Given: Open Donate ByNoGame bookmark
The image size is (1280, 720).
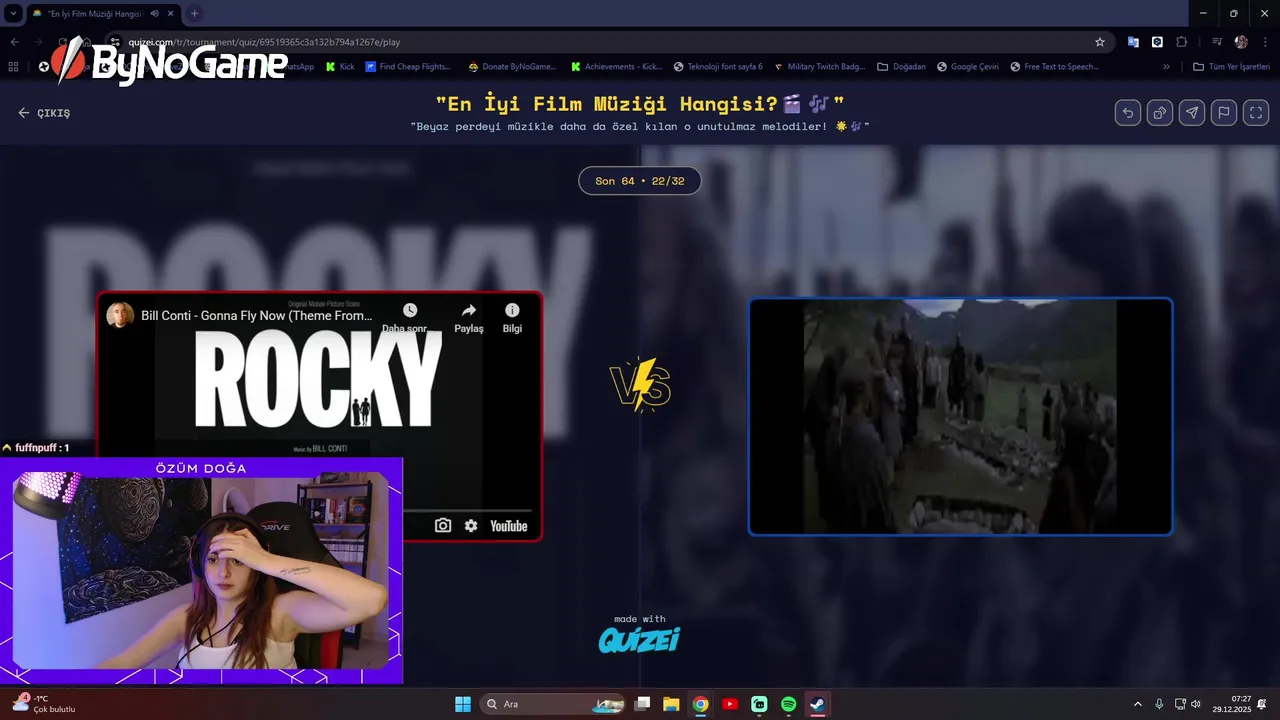Looking at the screenshot, I should [512, 67].
